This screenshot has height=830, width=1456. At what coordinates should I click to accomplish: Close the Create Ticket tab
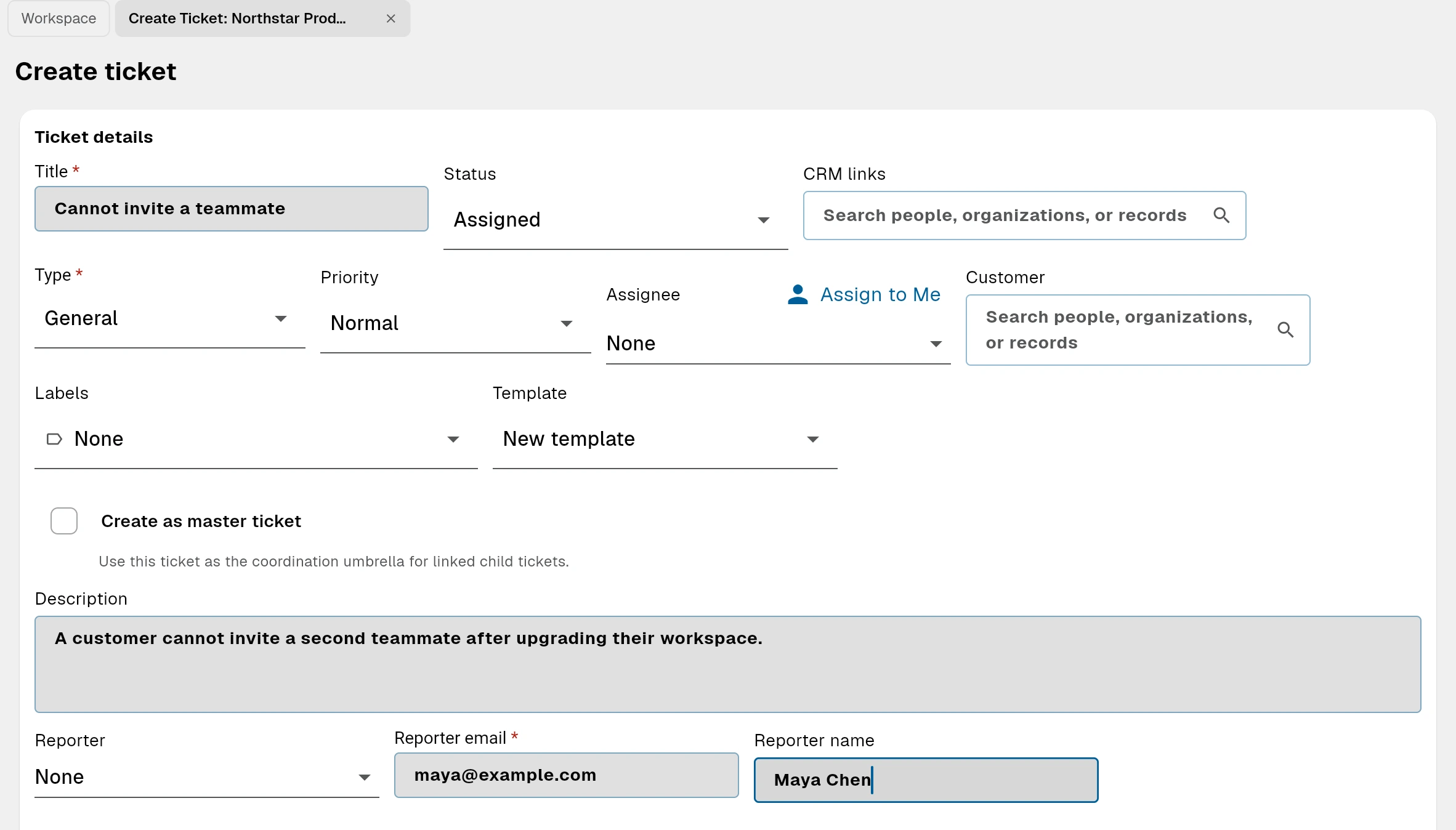[390, 18]
